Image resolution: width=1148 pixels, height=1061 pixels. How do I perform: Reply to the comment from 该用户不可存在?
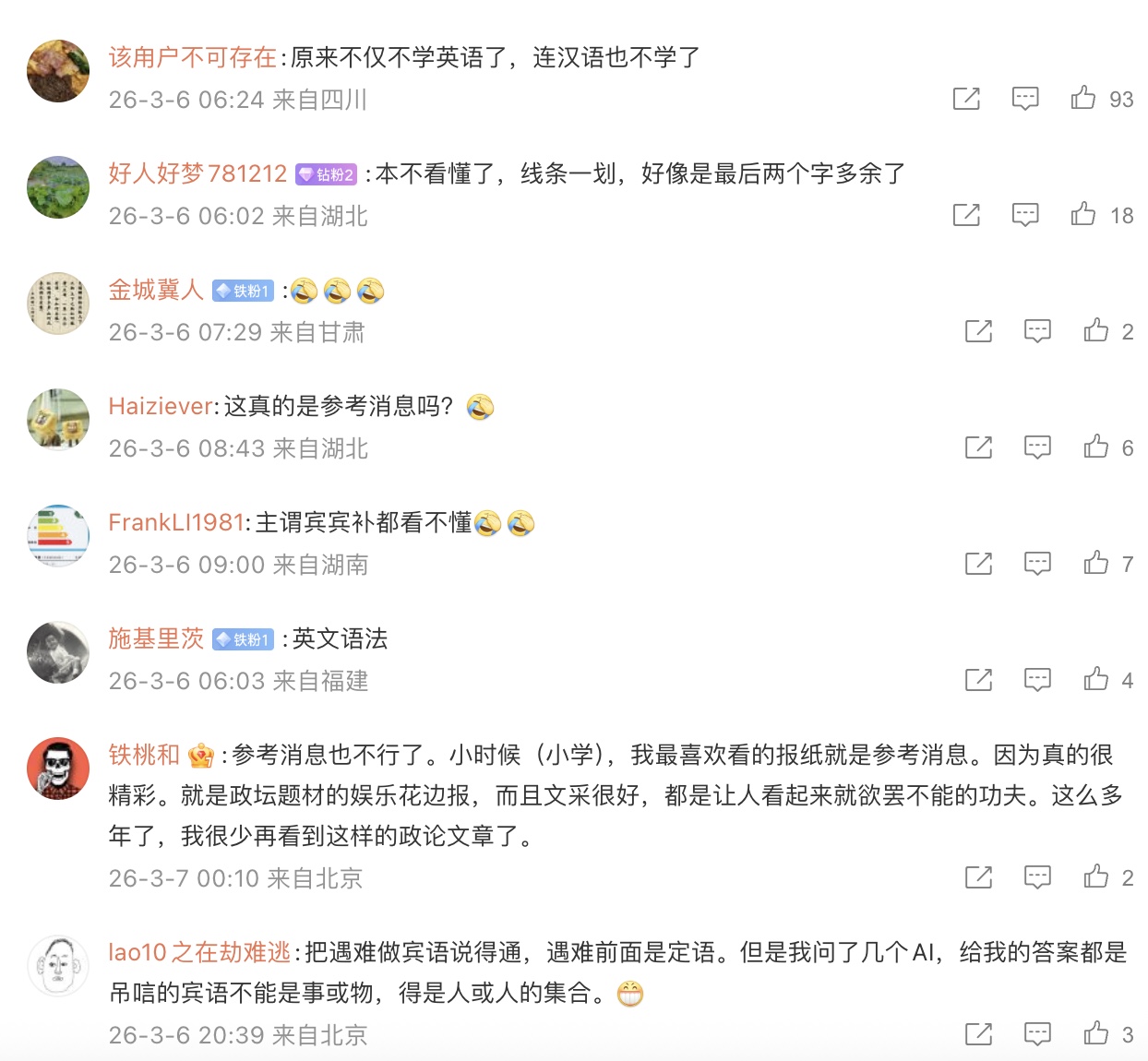click(1025, 99)
